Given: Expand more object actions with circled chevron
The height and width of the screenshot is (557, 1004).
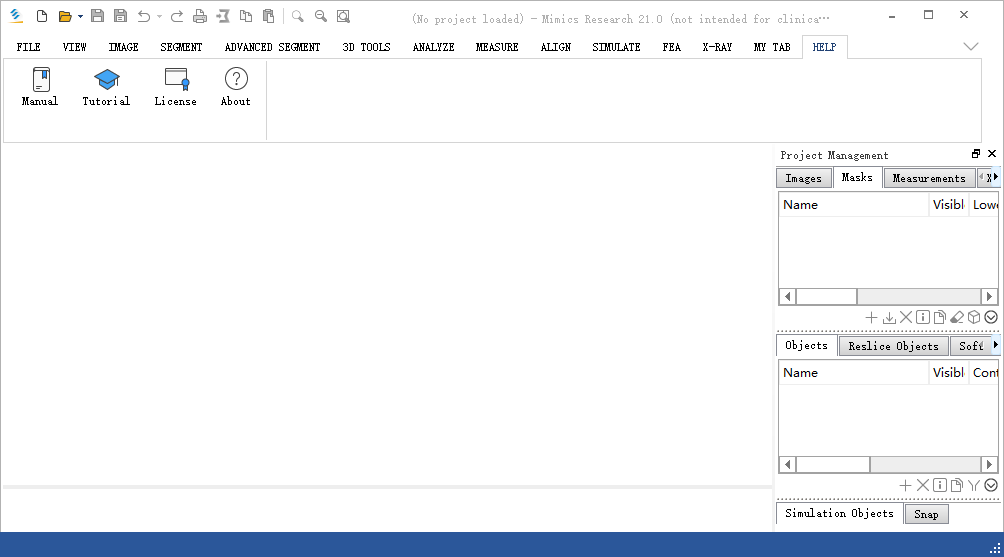Looking at the screenshot, I should [991, 485].
